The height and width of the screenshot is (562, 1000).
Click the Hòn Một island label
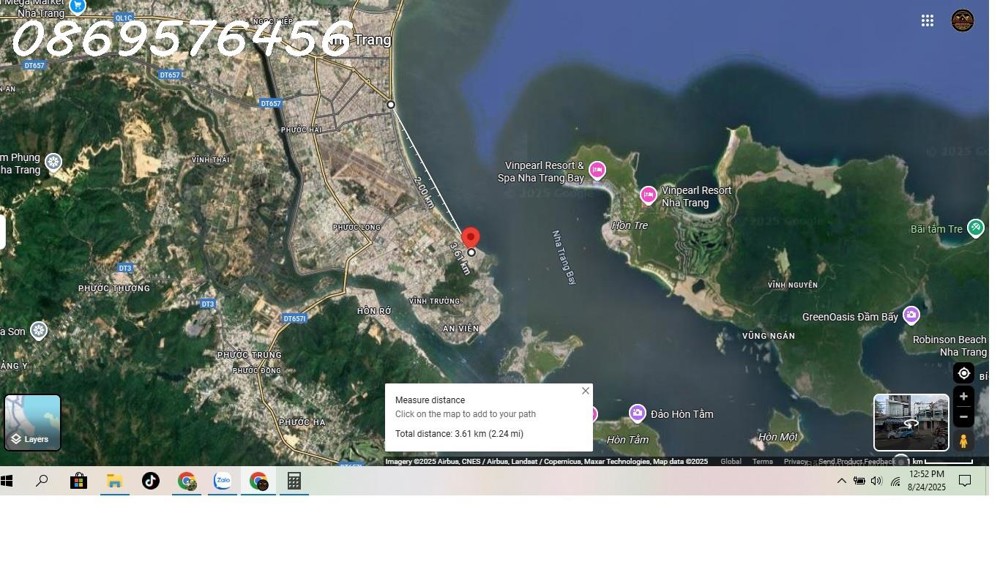pos(777,437)
